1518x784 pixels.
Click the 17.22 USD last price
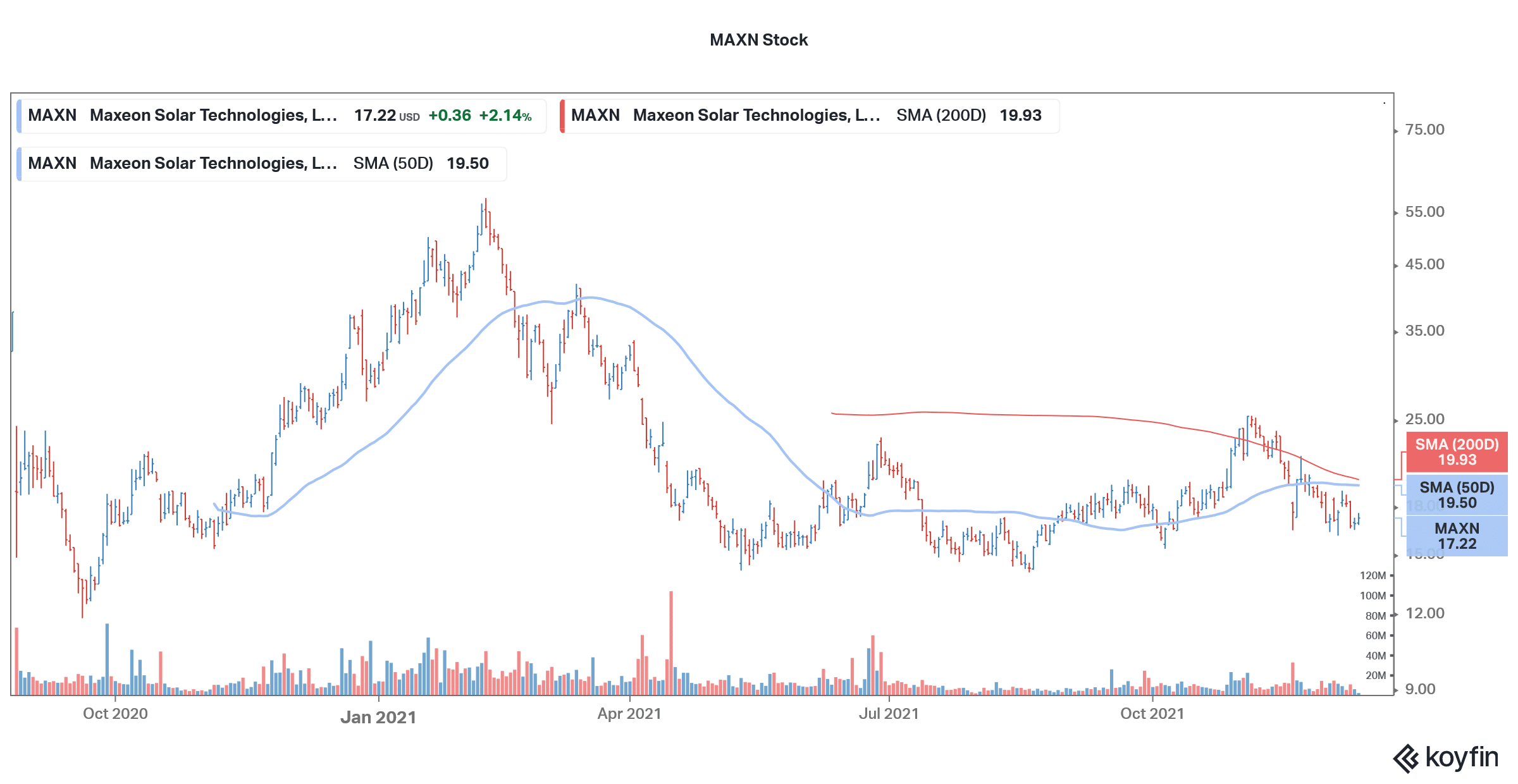click(386, 116)
